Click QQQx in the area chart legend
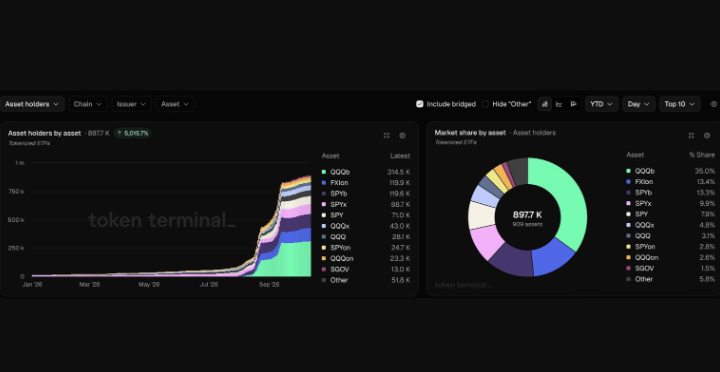This screenshot has width=720, height=372. click(340, 226)
